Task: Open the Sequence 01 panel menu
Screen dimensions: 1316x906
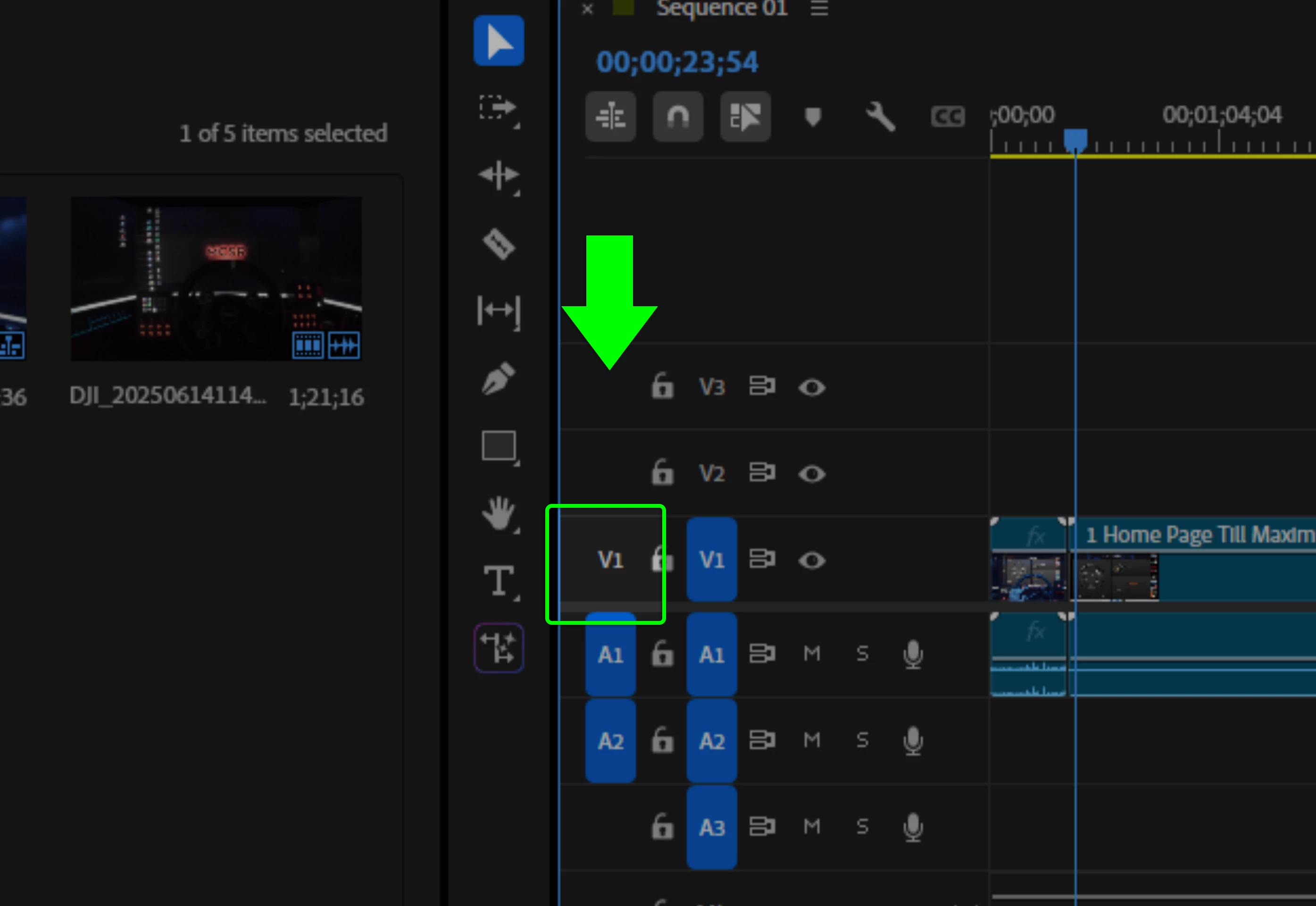Action: [x=819, y=8]
